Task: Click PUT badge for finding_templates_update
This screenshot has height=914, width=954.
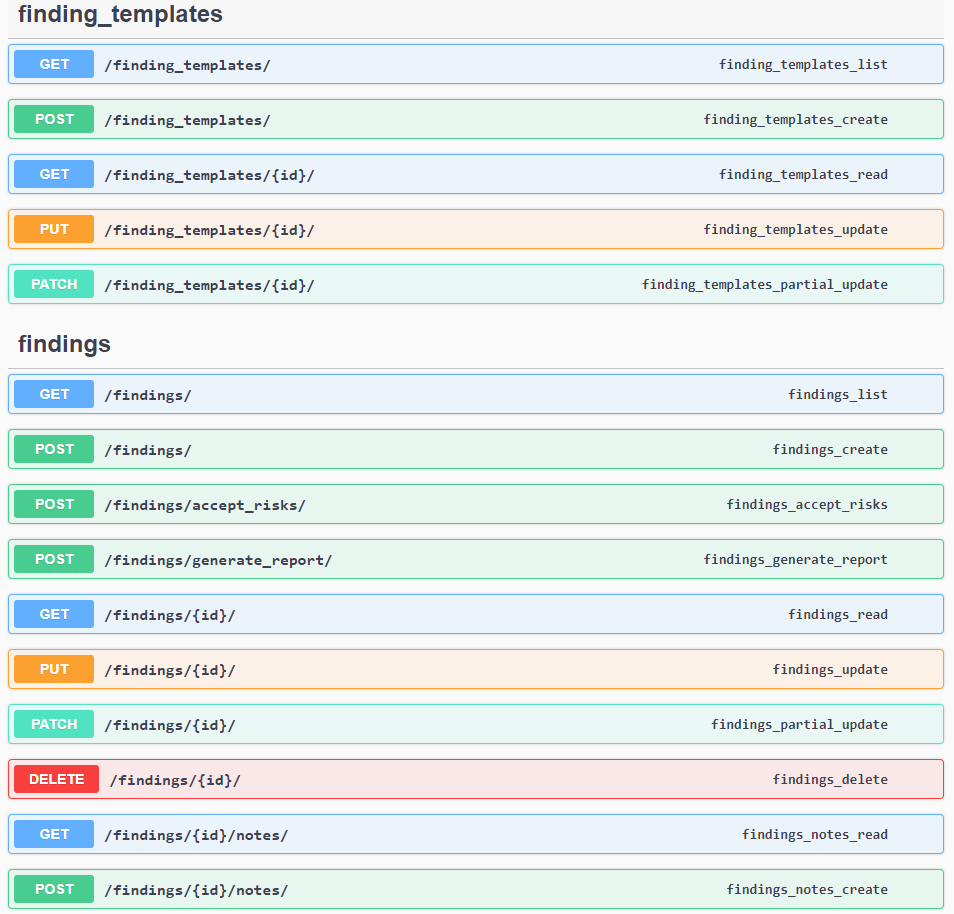Action: 54,230
